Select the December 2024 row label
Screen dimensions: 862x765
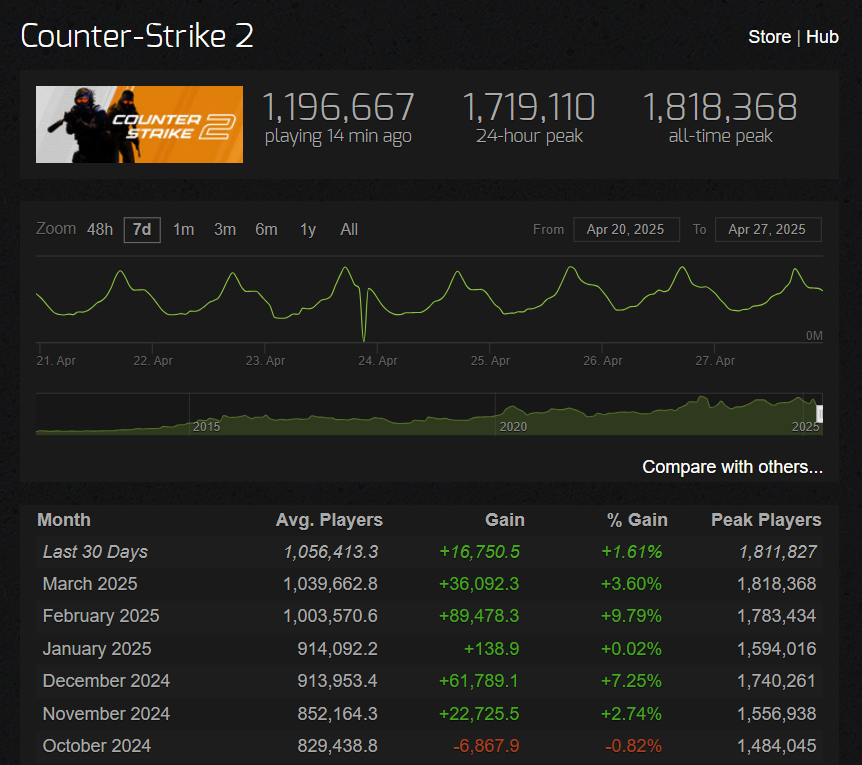(x=106, y=681)
